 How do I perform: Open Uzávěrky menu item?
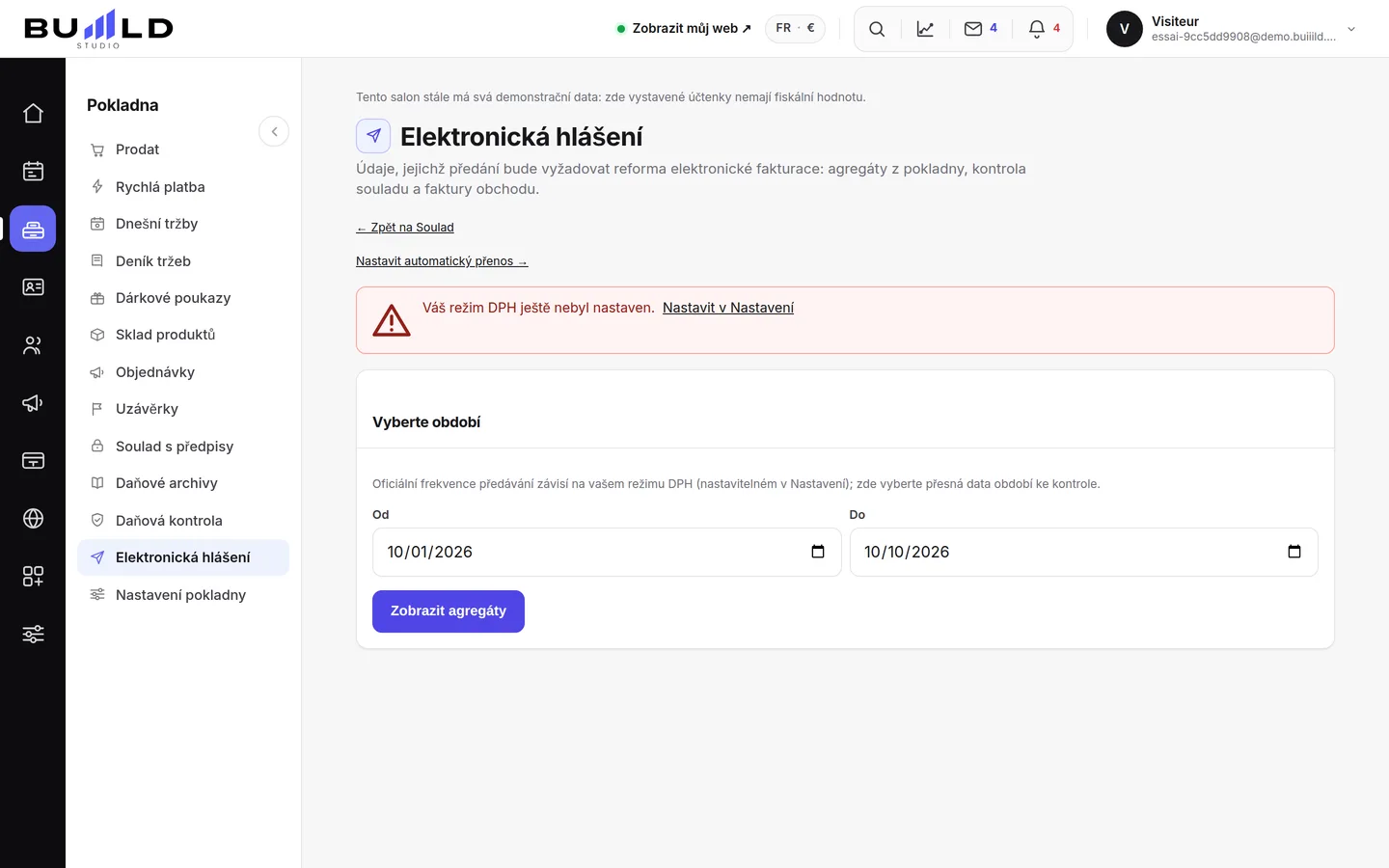pos(183,409)
